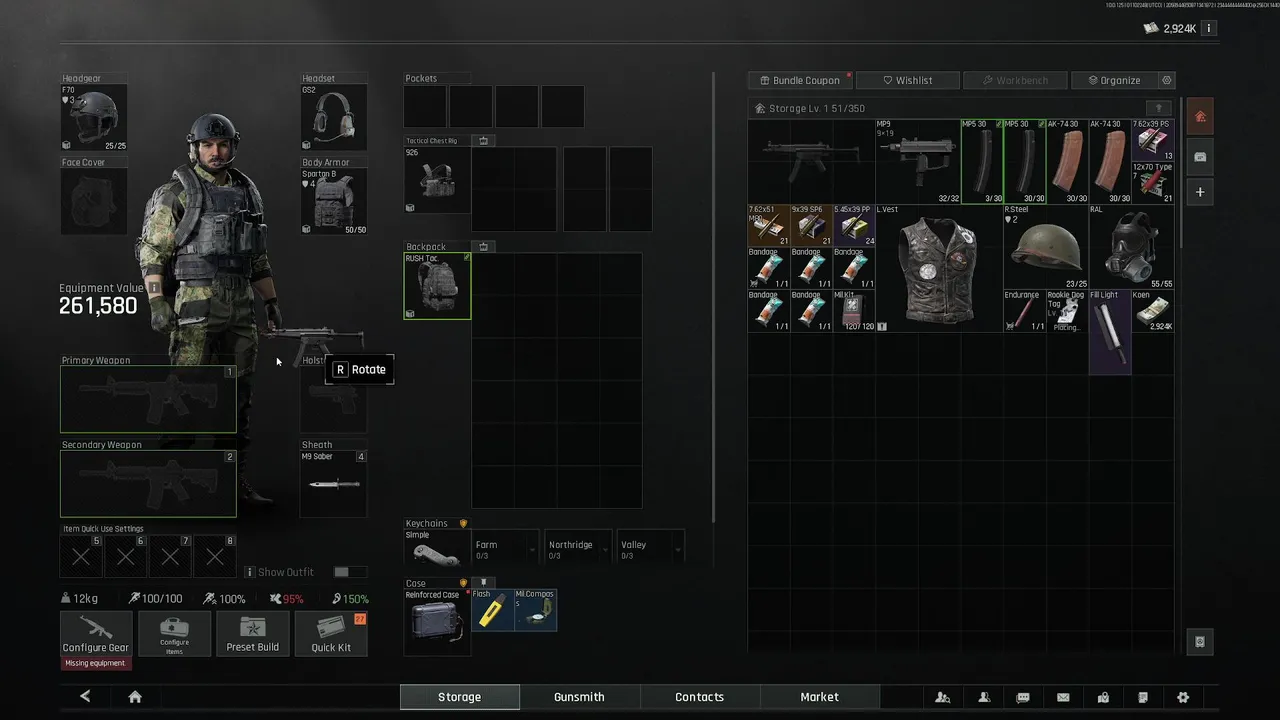Select the F70 headgear helmet

click(x=94, y=118)
